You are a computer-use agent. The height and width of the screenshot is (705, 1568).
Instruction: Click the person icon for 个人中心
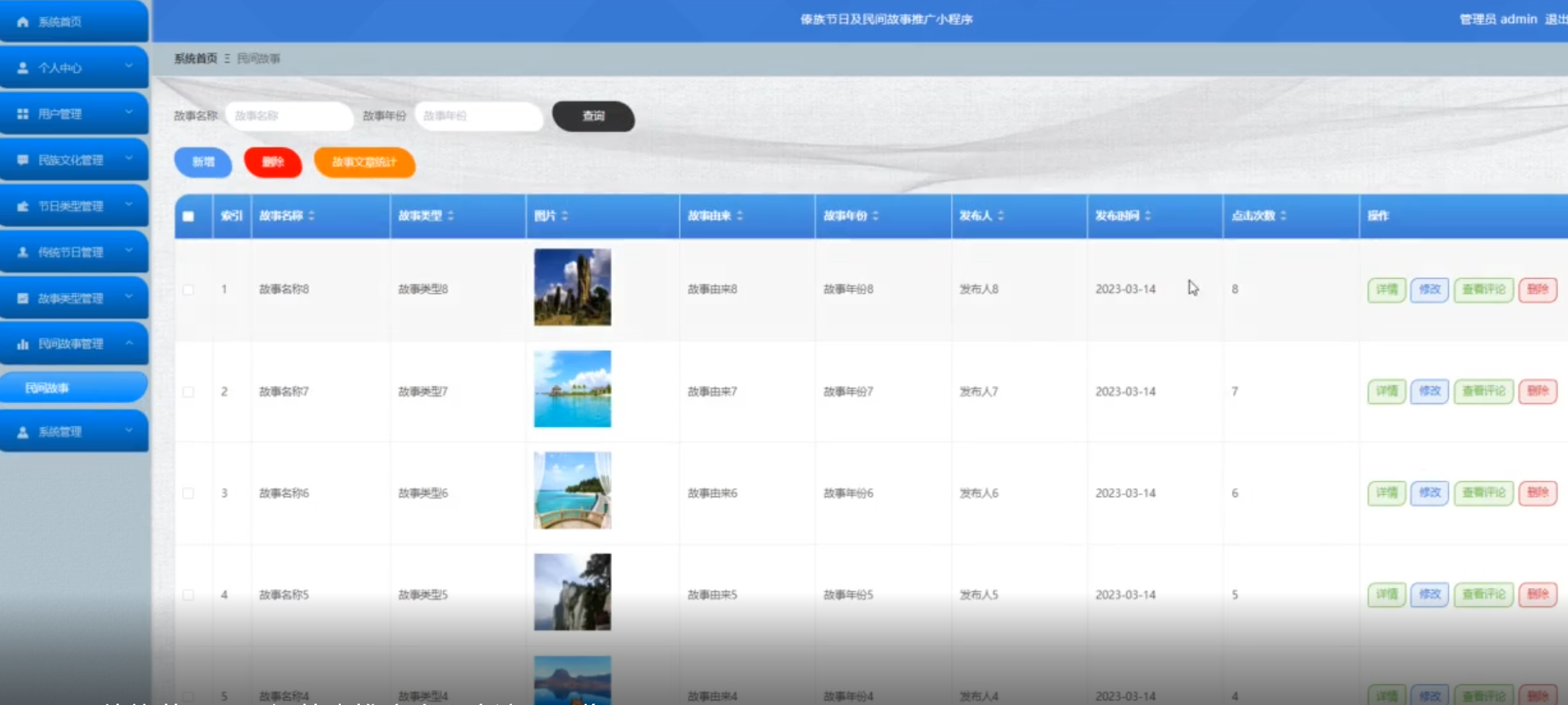[22, 68]
